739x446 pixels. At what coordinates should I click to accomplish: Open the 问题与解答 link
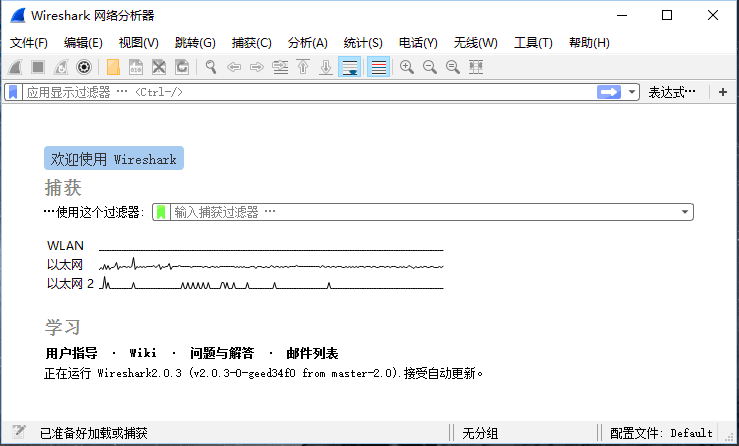tap(222, 353)
